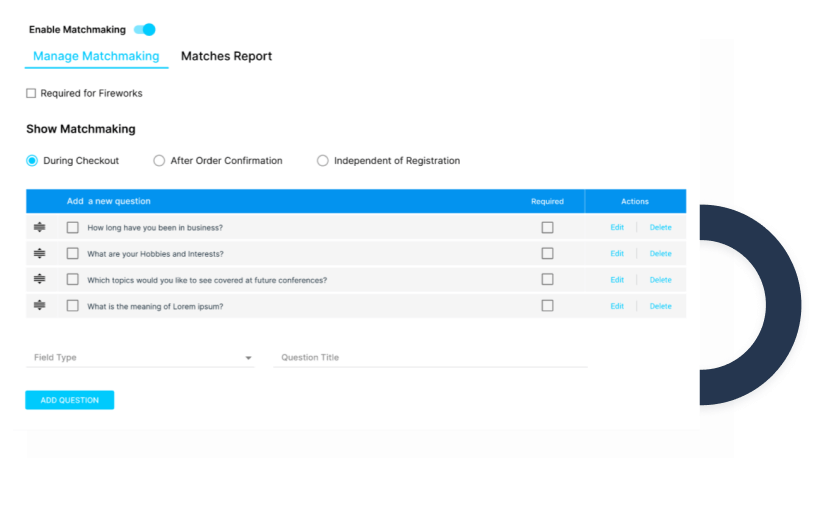The width and height of the screenshot is (828, 506).
Task: Click drag handle for Lorem ipsum question
Action: 40,306
